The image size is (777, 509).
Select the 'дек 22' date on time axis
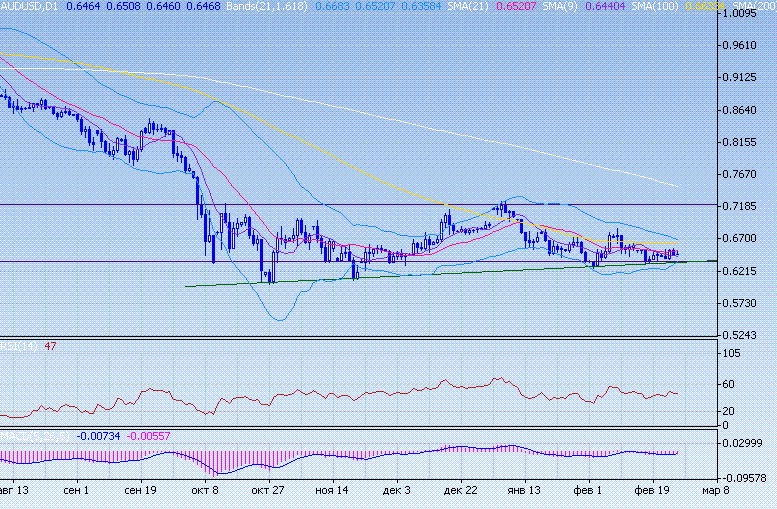(461, 491)
